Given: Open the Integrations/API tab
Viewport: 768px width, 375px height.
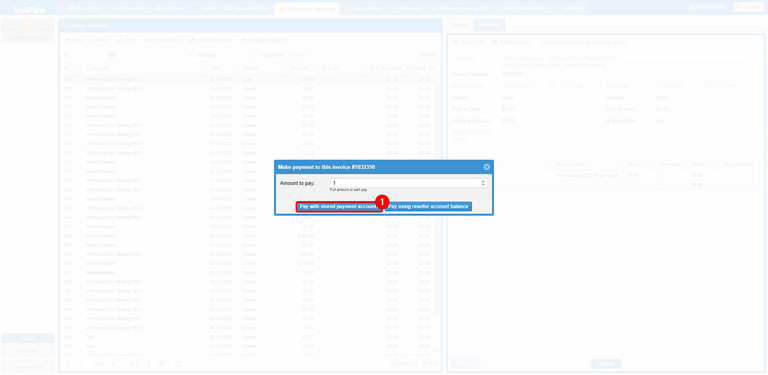Looking at the screenshot, I should (x=522, y=8).
